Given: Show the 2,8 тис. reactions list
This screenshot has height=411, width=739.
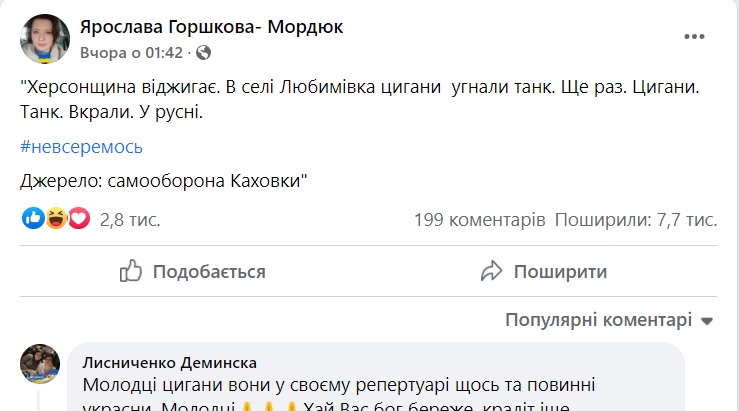Looking at the screenshot, I should (x=130, y=219).
